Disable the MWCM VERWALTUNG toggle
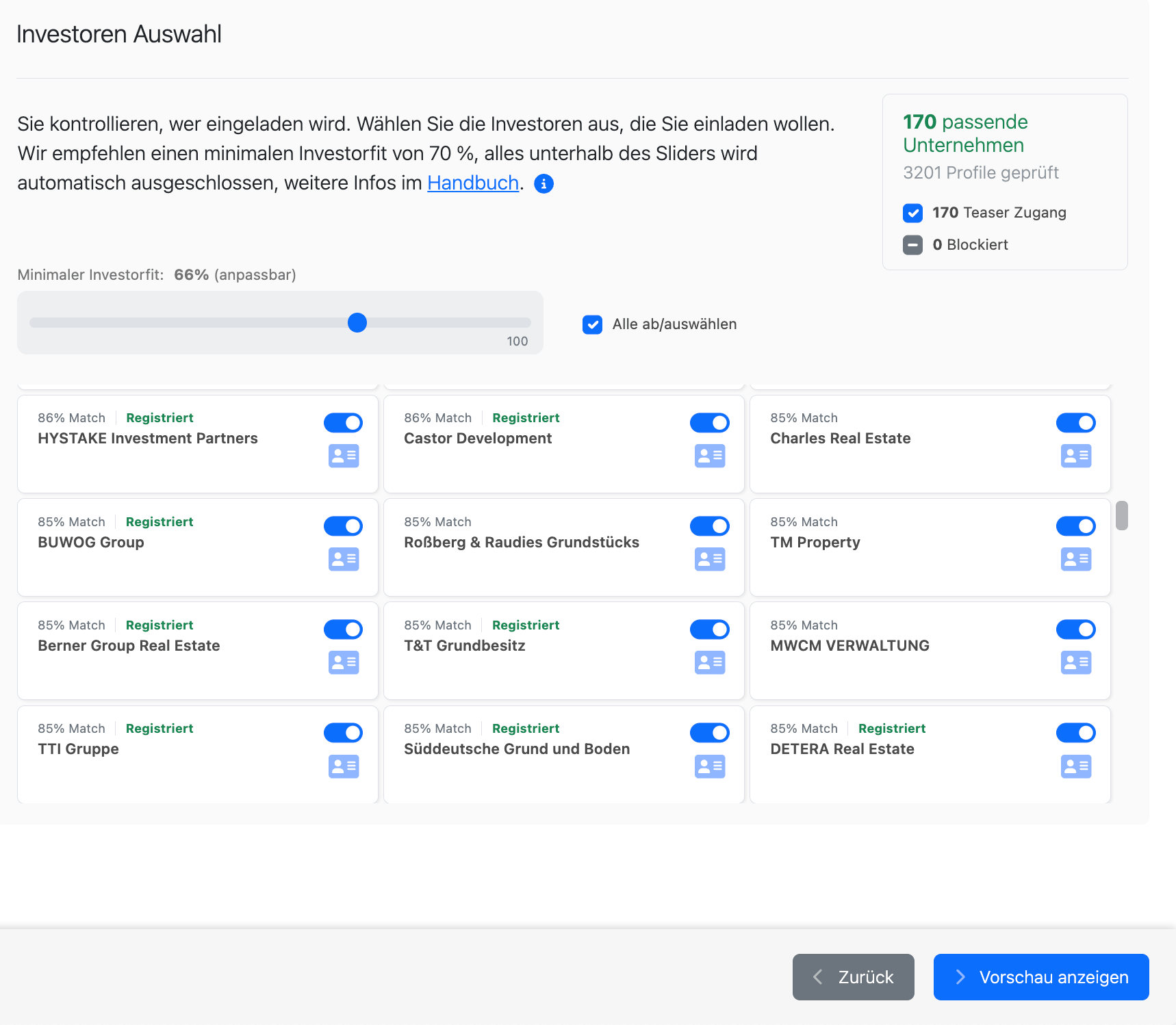The height and width of the screenshot is (1025, 1176). point(1076,630)
